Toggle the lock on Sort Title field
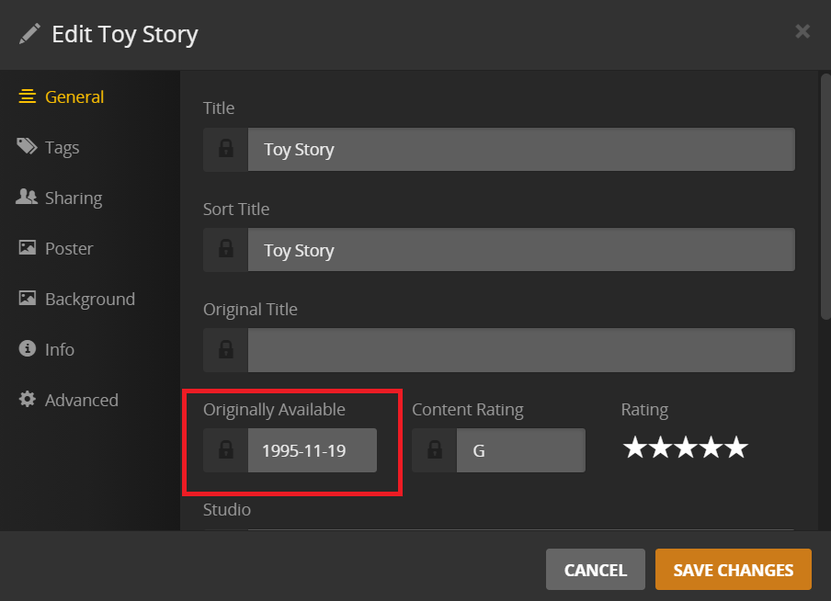 [226, 250]
